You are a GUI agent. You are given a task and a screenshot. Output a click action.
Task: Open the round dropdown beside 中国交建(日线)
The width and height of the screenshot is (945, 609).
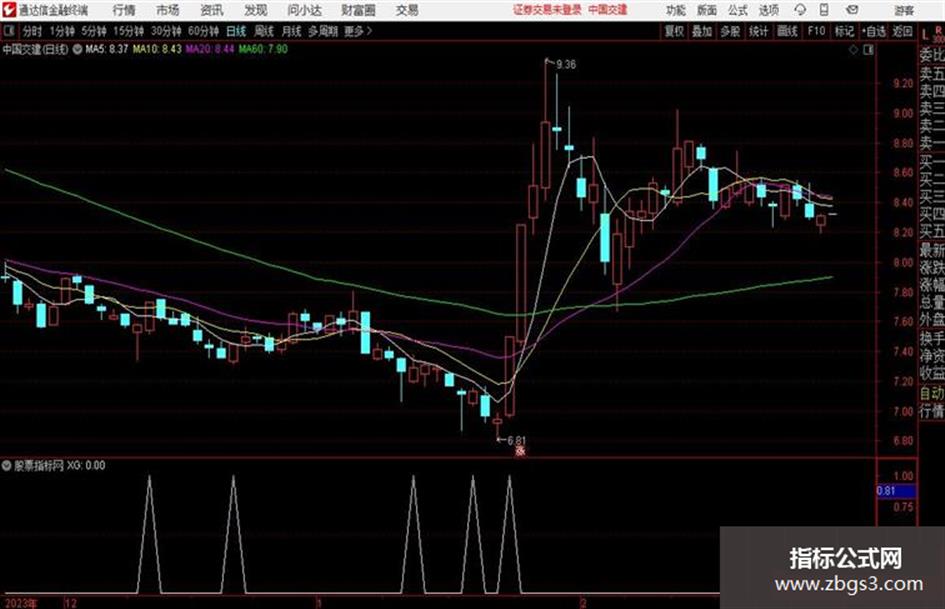[x=77, y=49]
